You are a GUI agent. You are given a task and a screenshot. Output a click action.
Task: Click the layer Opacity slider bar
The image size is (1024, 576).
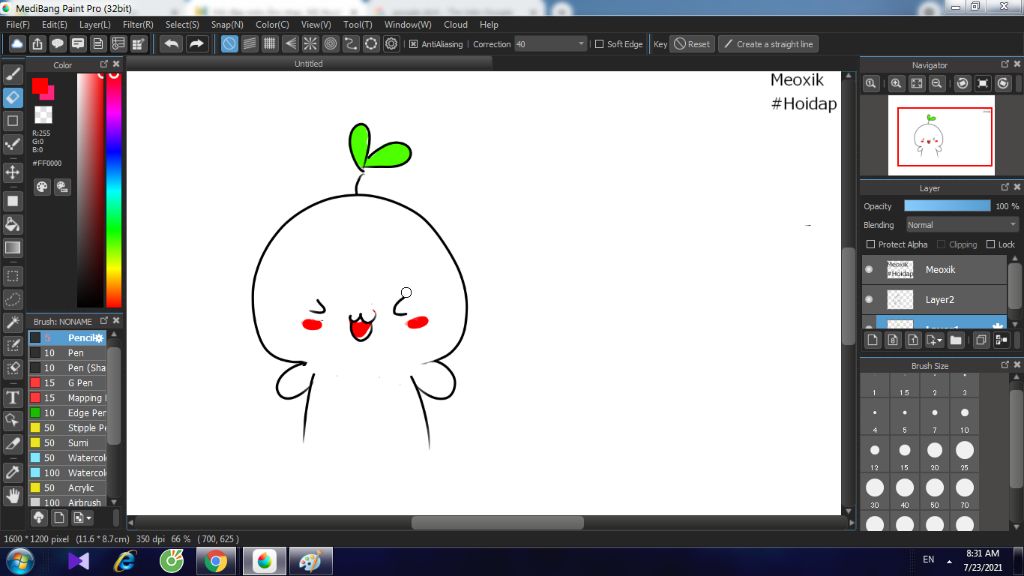tap(947, 206)
